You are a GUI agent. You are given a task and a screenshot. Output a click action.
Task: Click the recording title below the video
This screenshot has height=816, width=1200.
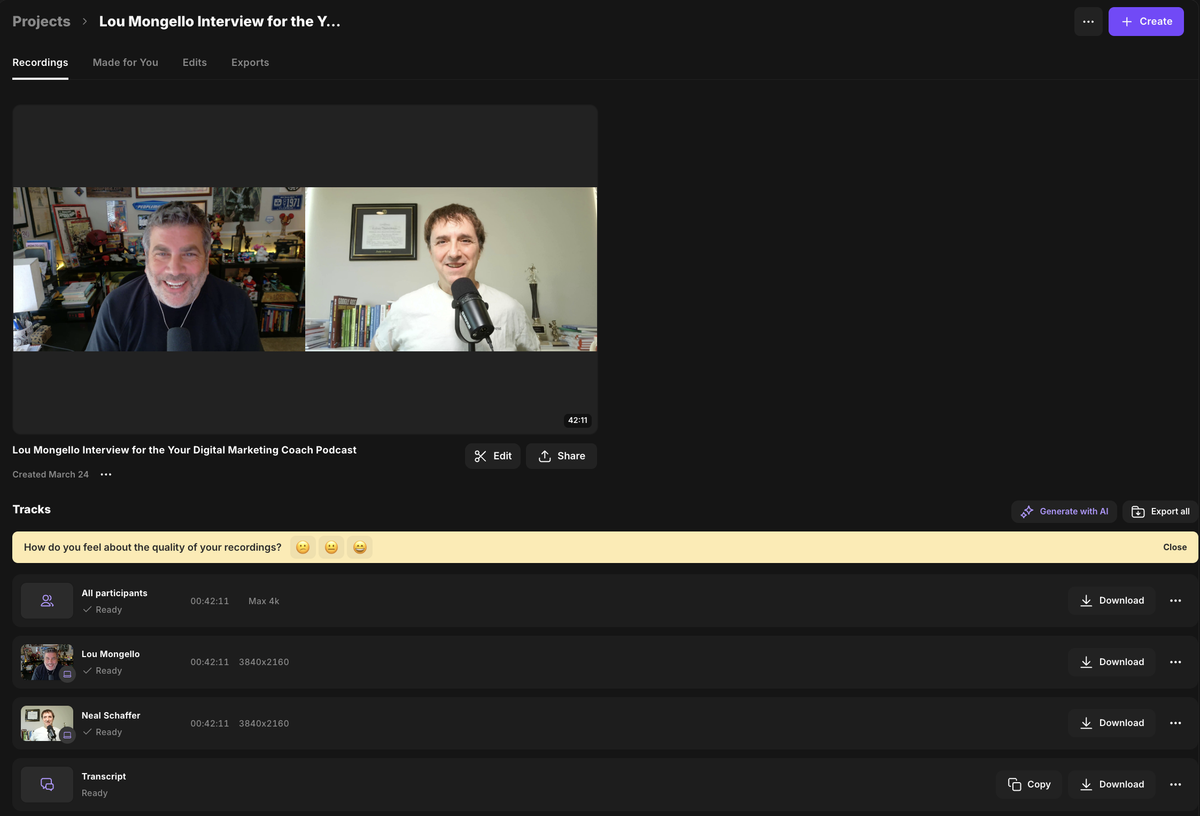tap(184, 450)
